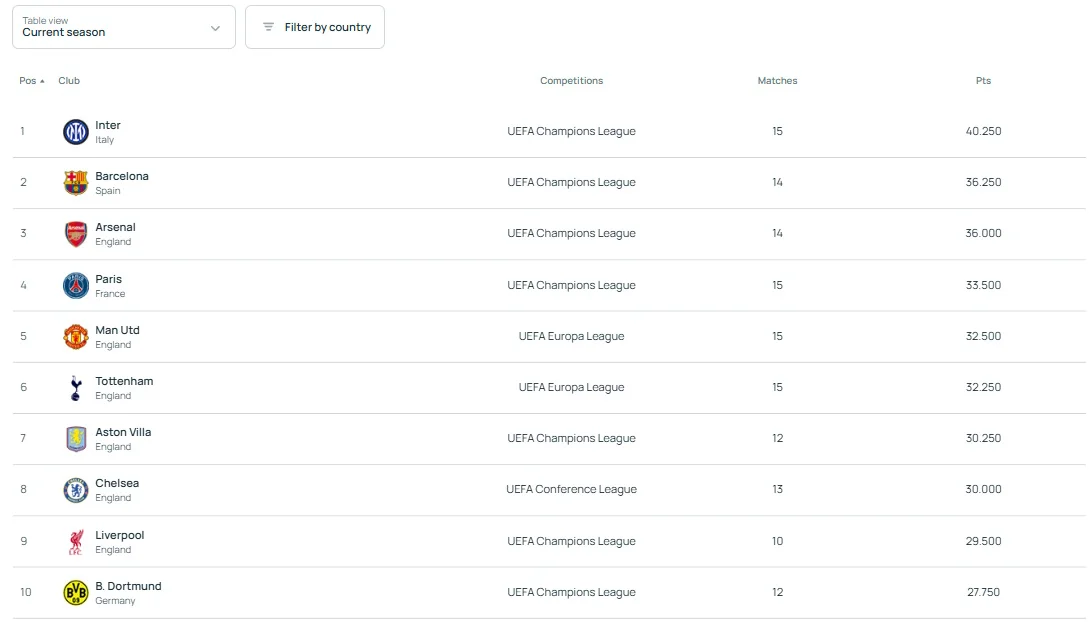Viewport: 1091px width, 622px height.
Task: Click the Barcelona club crest icon
Action: click(x=76, y=183)
